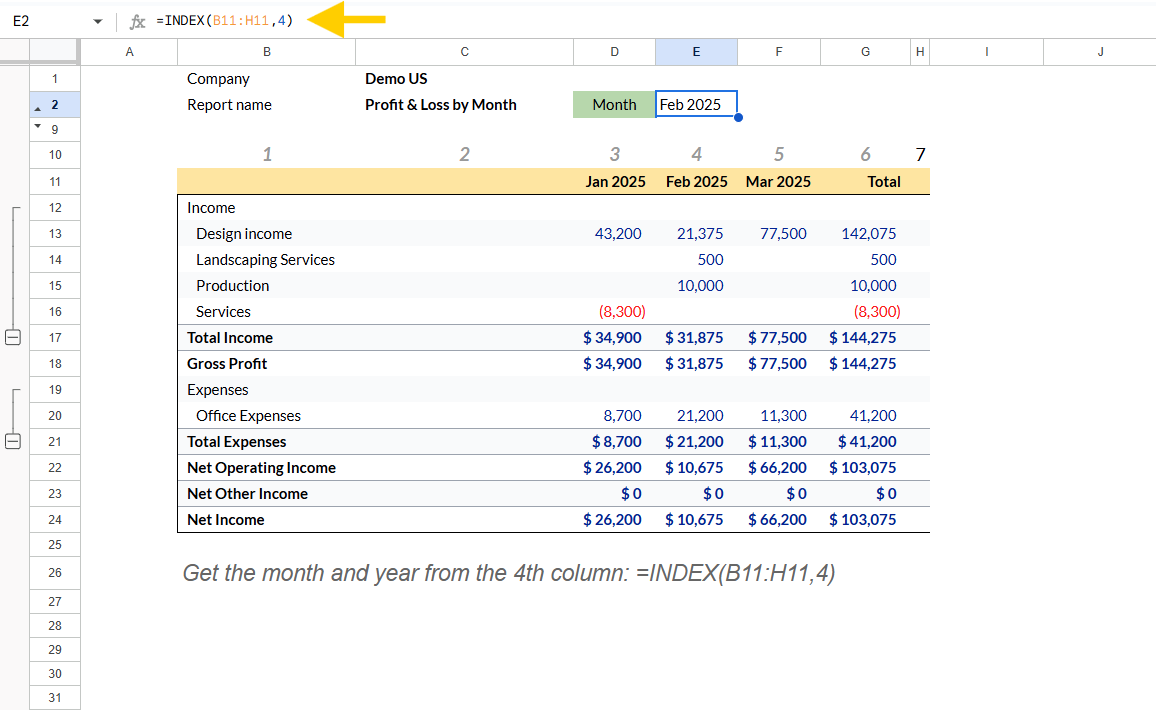Open the Name box dropdown arrow
1156x710 pixels.
(x=97, y=21)
